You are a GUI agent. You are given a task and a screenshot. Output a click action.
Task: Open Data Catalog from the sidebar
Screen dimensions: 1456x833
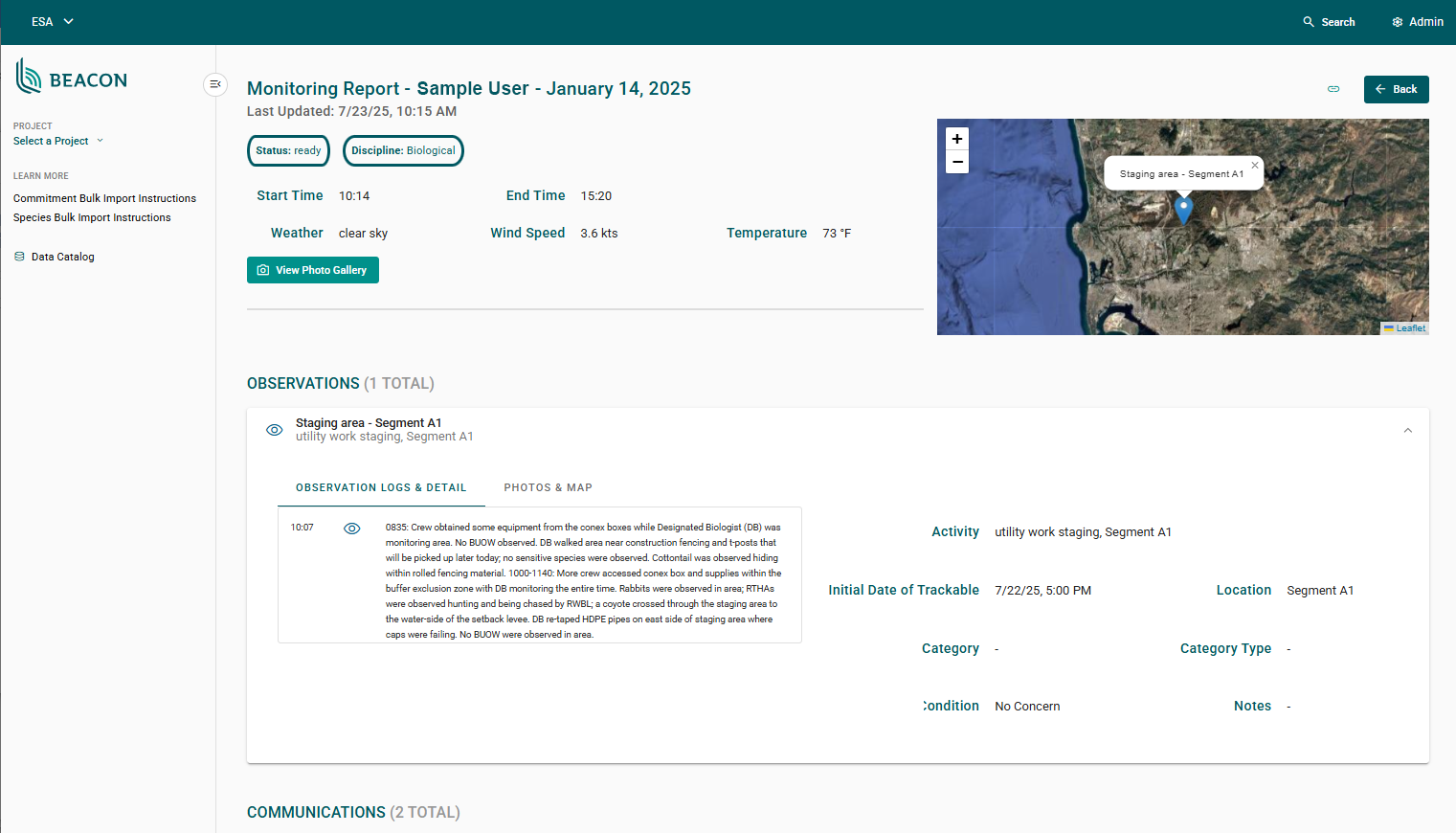[62, 257]
